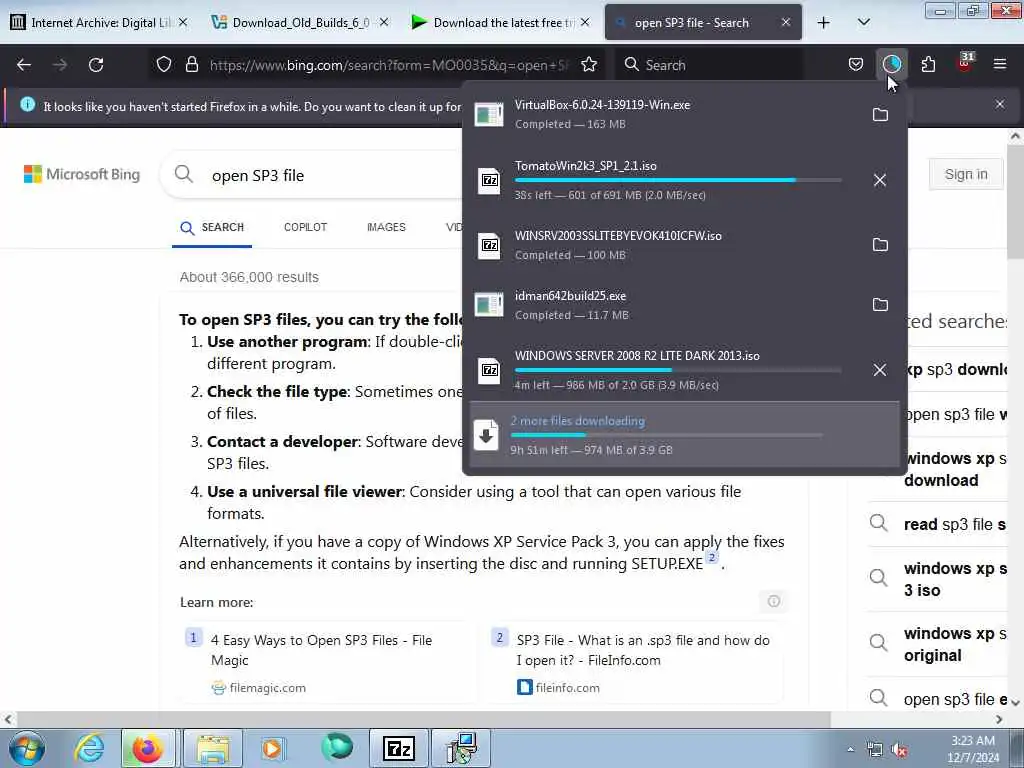This screenshot has height=768, width=1024.
Task: Open the Extensions puzzle icon
Action: [x=928, y=64]
